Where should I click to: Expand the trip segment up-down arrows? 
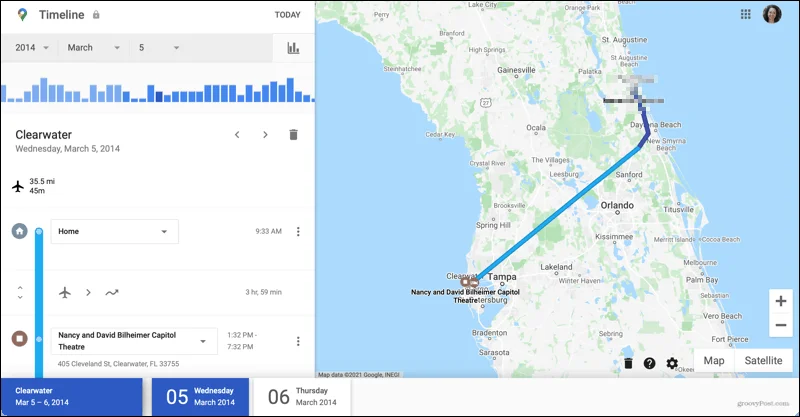(20, 292)
